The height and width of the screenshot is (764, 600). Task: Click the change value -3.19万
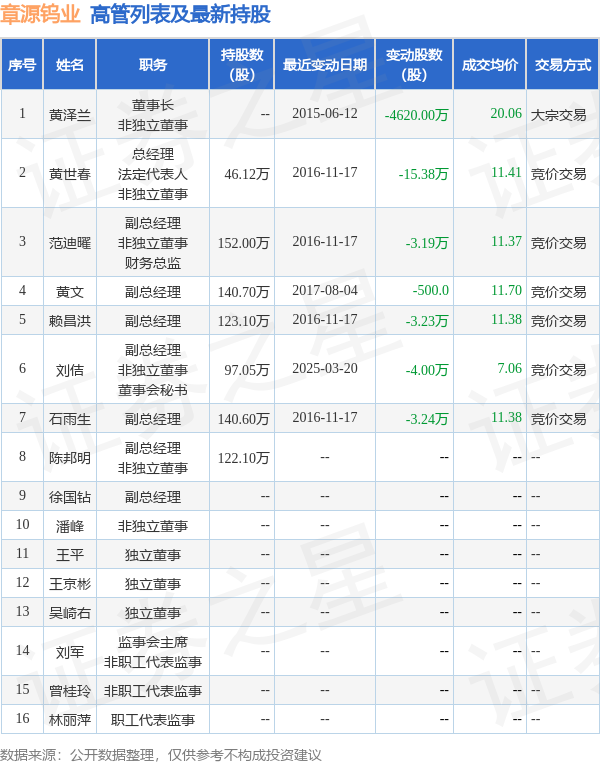426,243
